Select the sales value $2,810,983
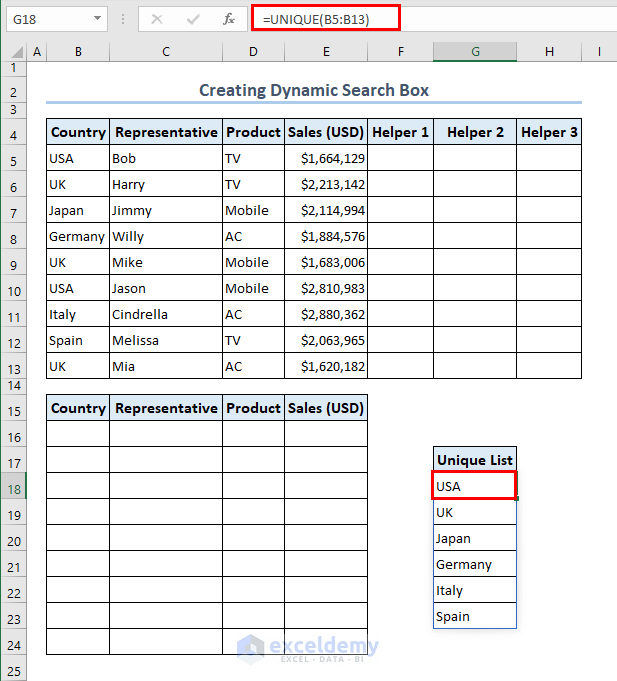 [x=326, y=288]
